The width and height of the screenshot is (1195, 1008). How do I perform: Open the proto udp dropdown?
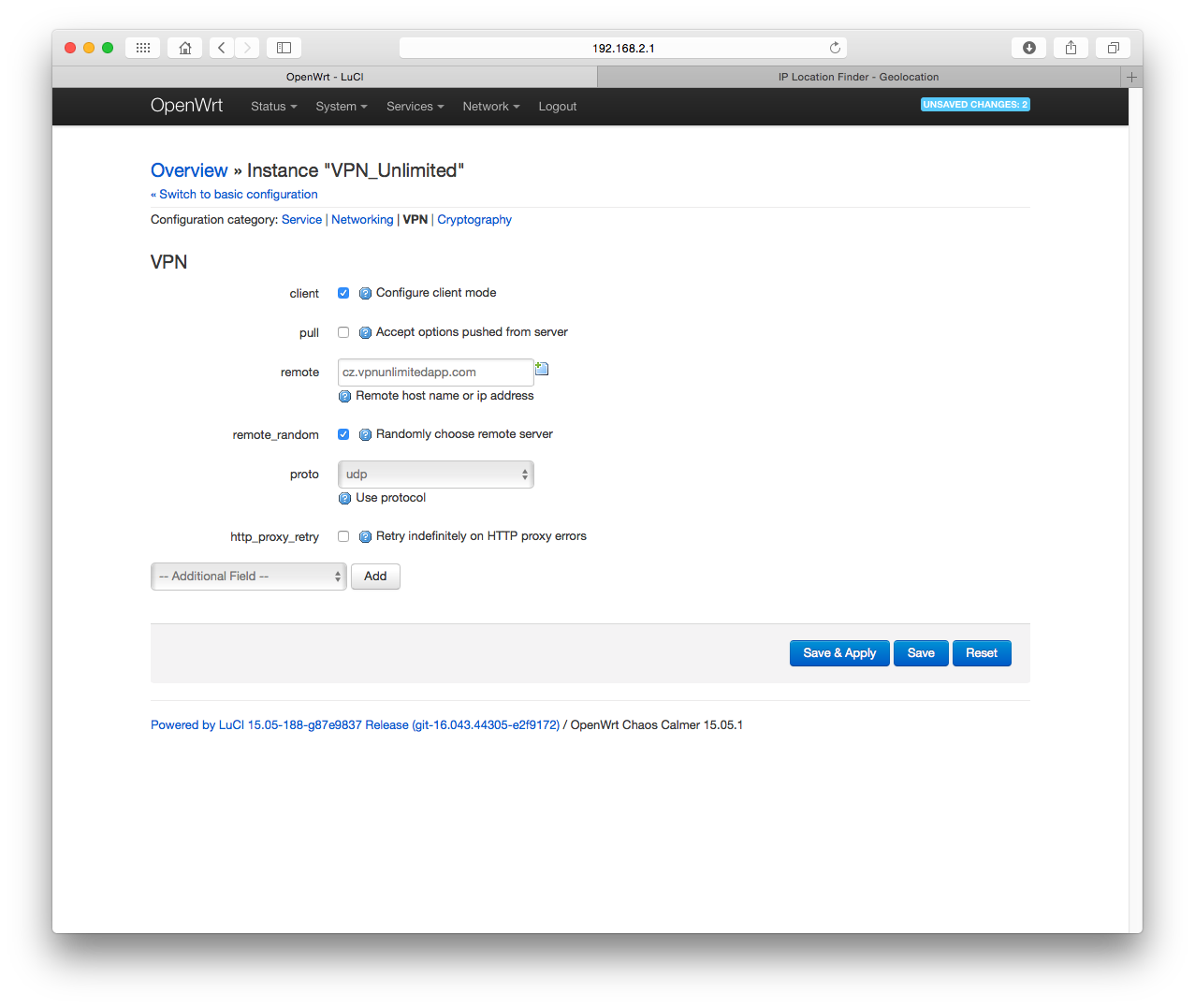(436, 475)
